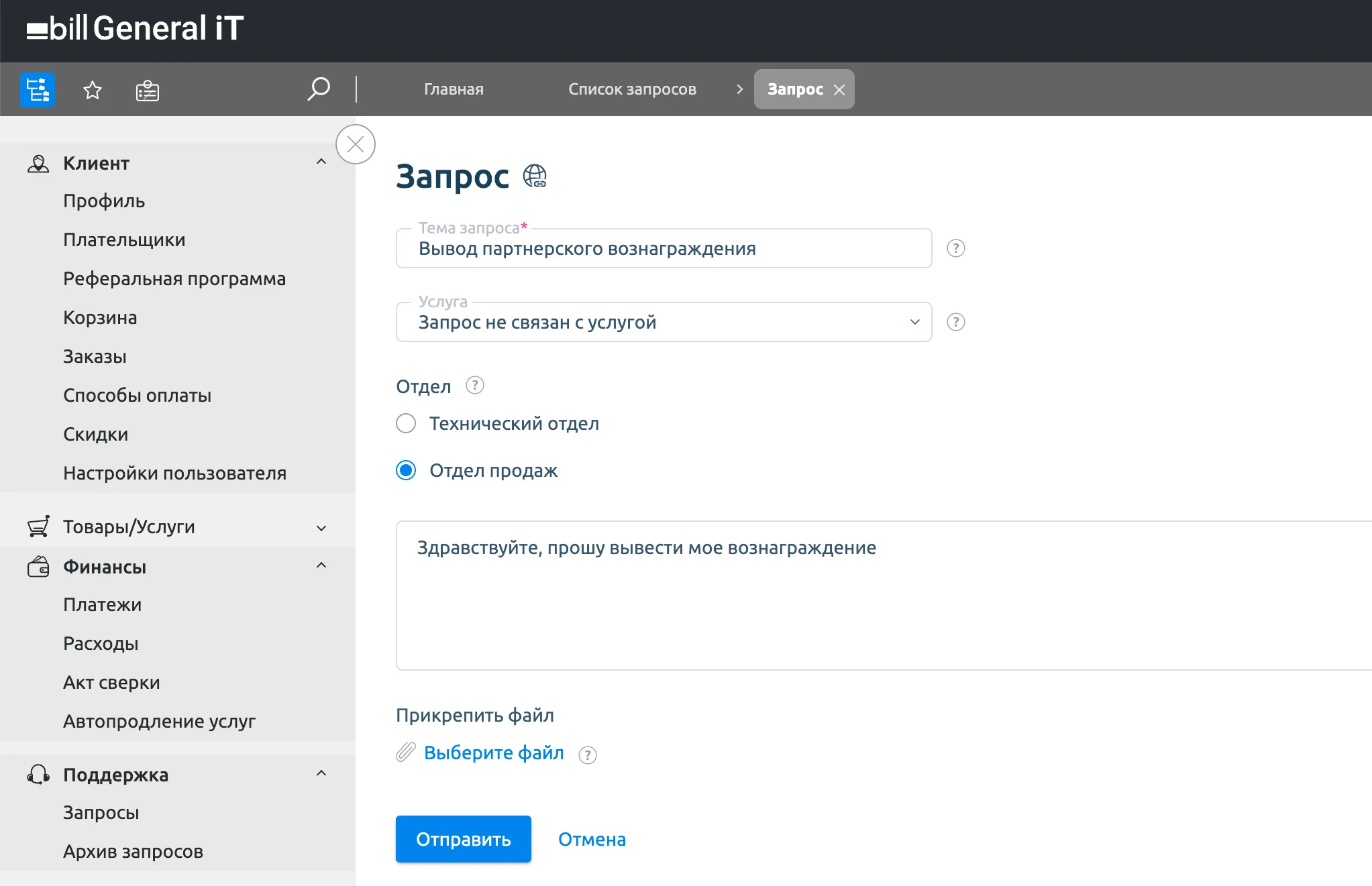Image resolution: width=1372 pixels, height=886 pixels.
Task: Select Технический отдел radio button
Action: tap(406, 423)
